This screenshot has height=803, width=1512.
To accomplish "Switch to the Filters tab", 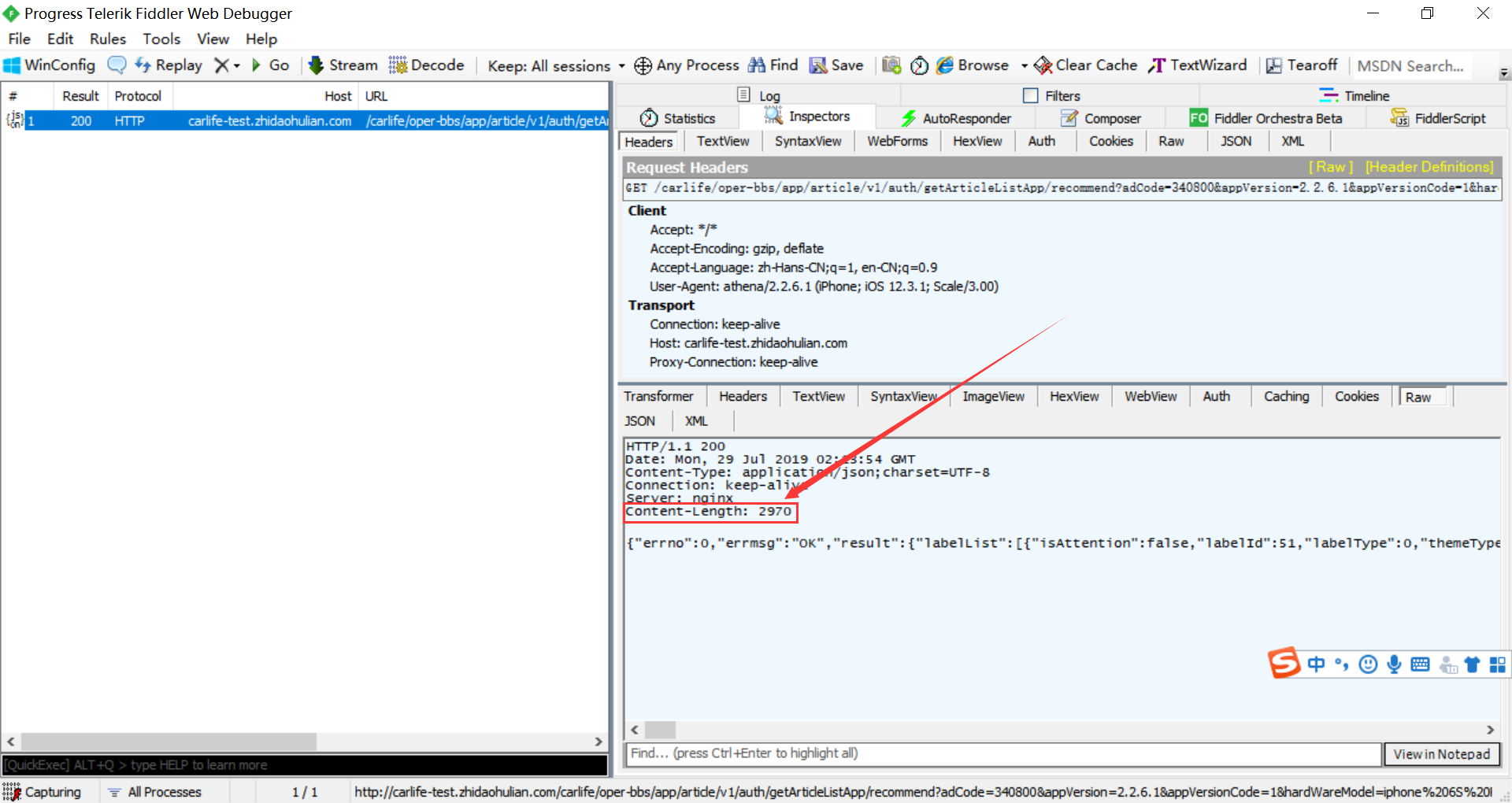I will point(1051,95).
